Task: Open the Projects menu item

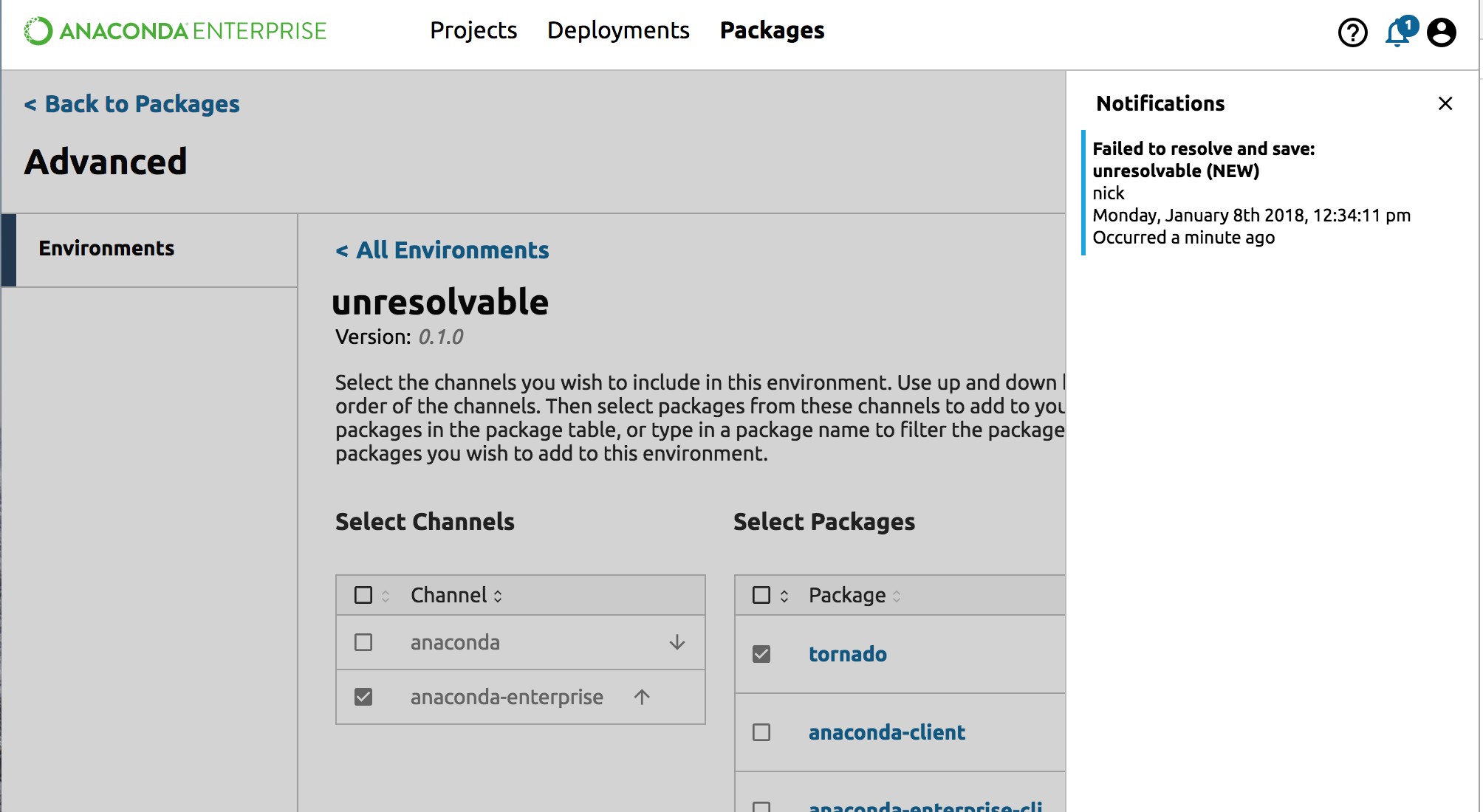Action: [473, 30]
